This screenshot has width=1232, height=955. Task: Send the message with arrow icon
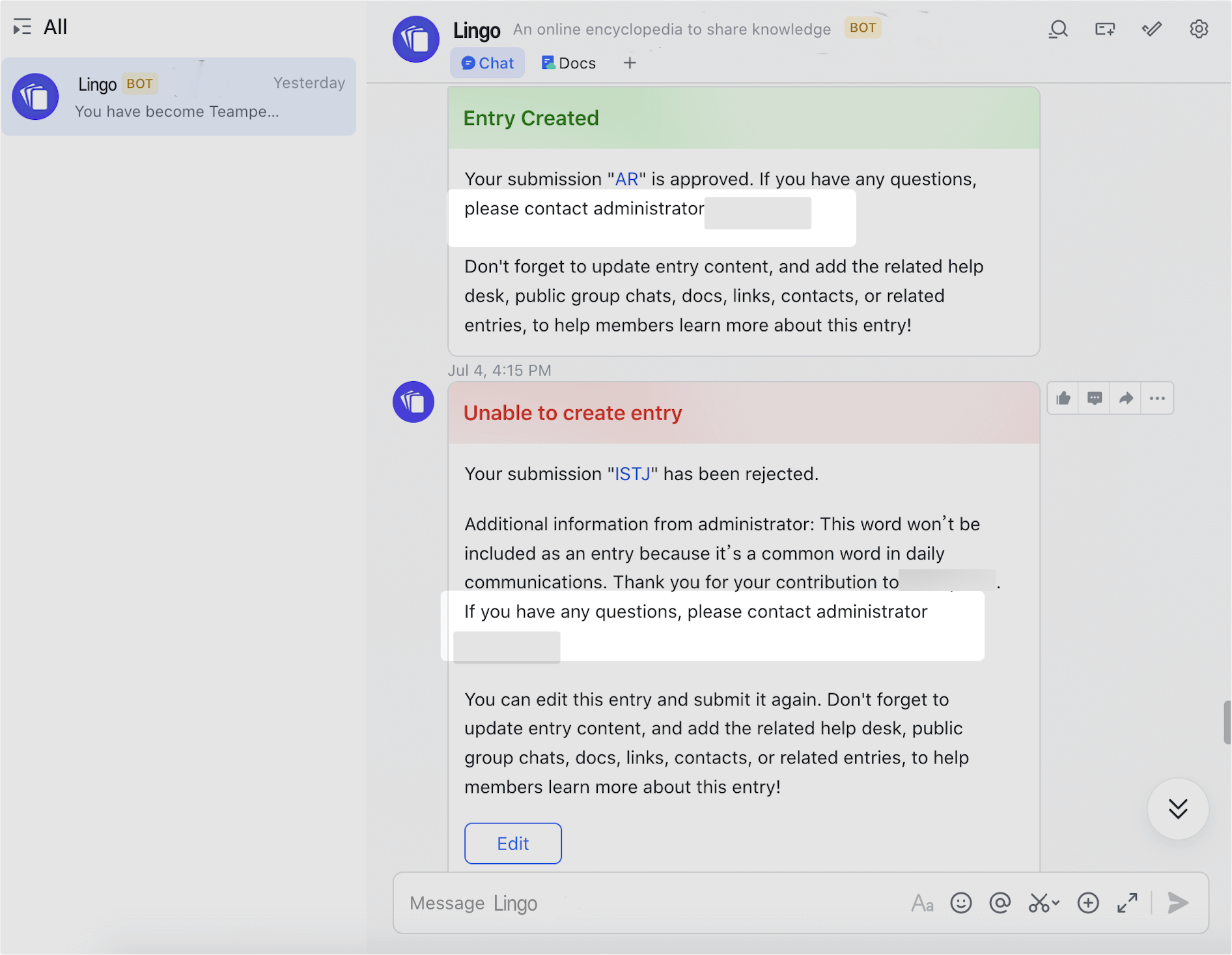click(x=1178, y=903)
